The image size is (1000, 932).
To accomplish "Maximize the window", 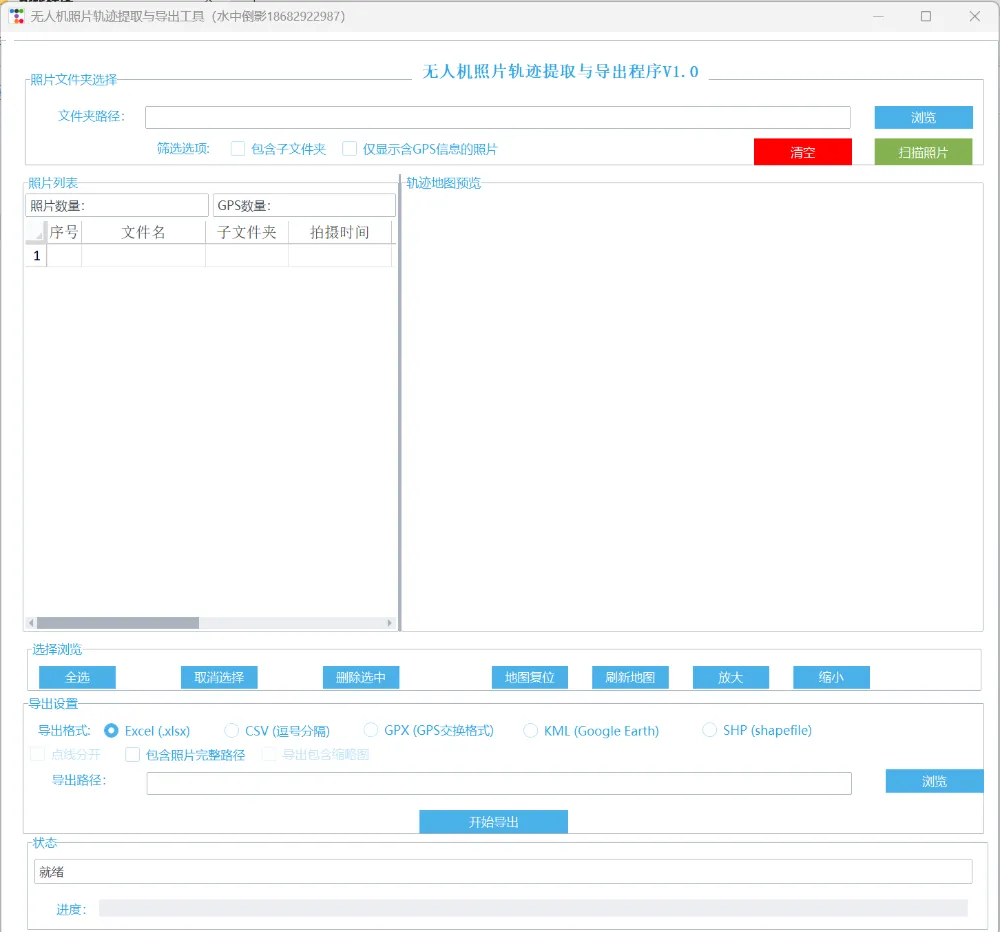I will click(926, 16).
